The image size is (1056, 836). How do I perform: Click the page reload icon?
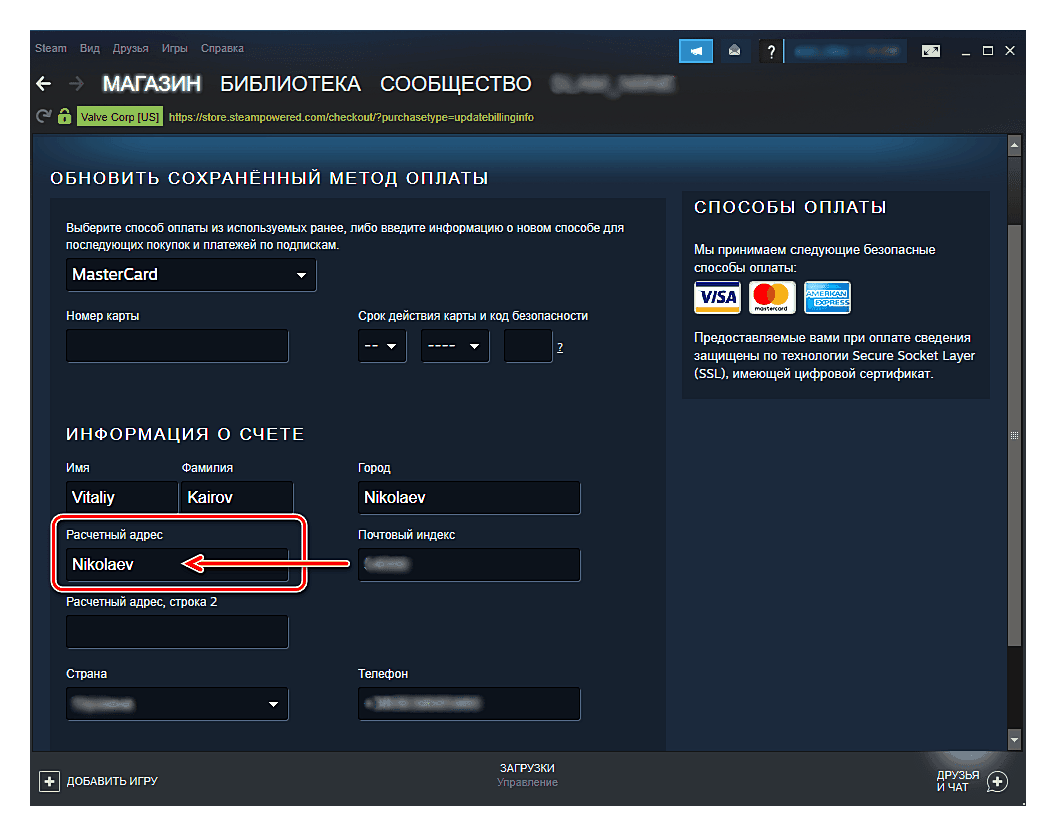pyautogui.click(x=43, y=116)
